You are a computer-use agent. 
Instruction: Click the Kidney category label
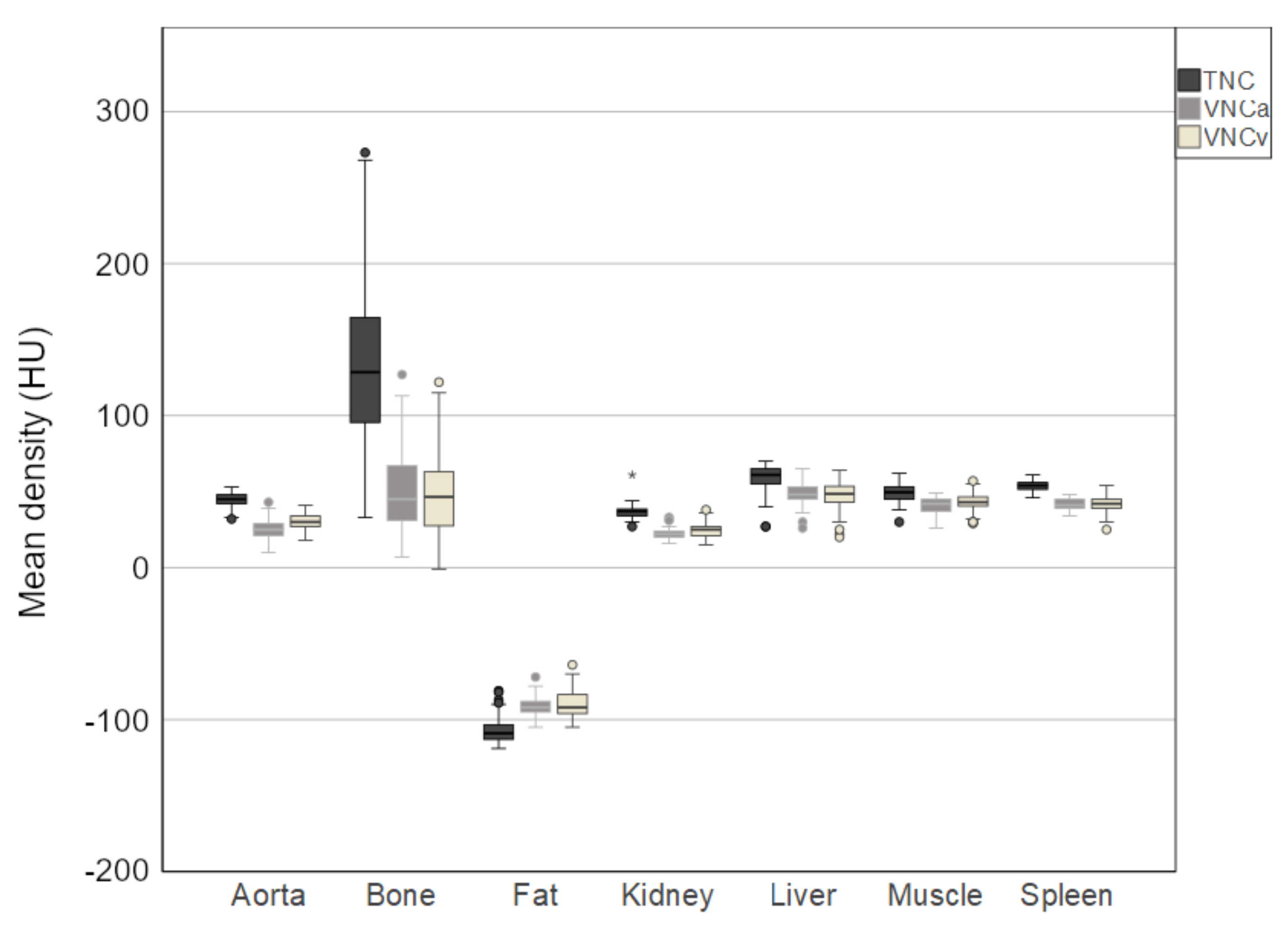(667, 895)
